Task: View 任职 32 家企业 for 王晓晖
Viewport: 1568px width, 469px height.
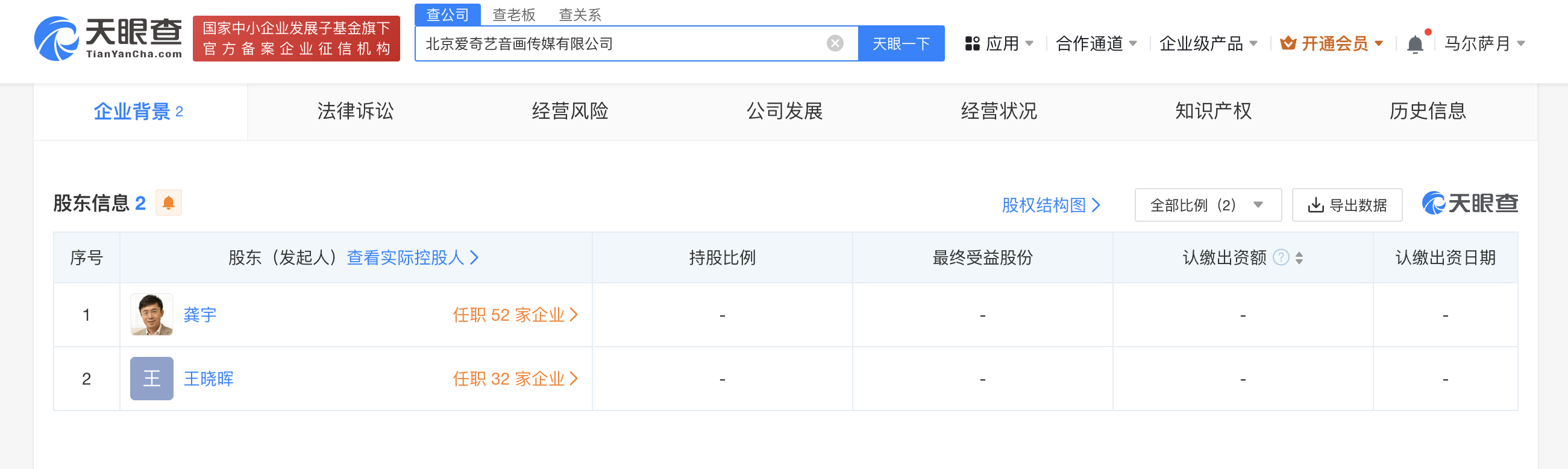Action: [x=515, y=379]
